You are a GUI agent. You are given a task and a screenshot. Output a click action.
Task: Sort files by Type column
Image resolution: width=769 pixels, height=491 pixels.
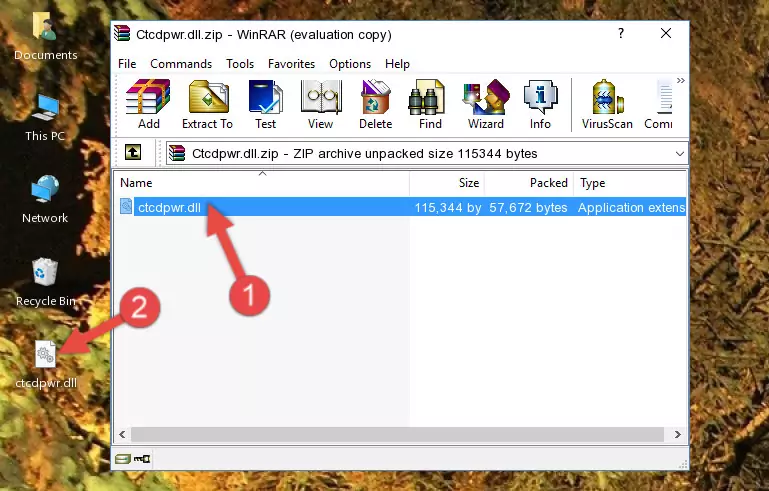pos(630,183)
